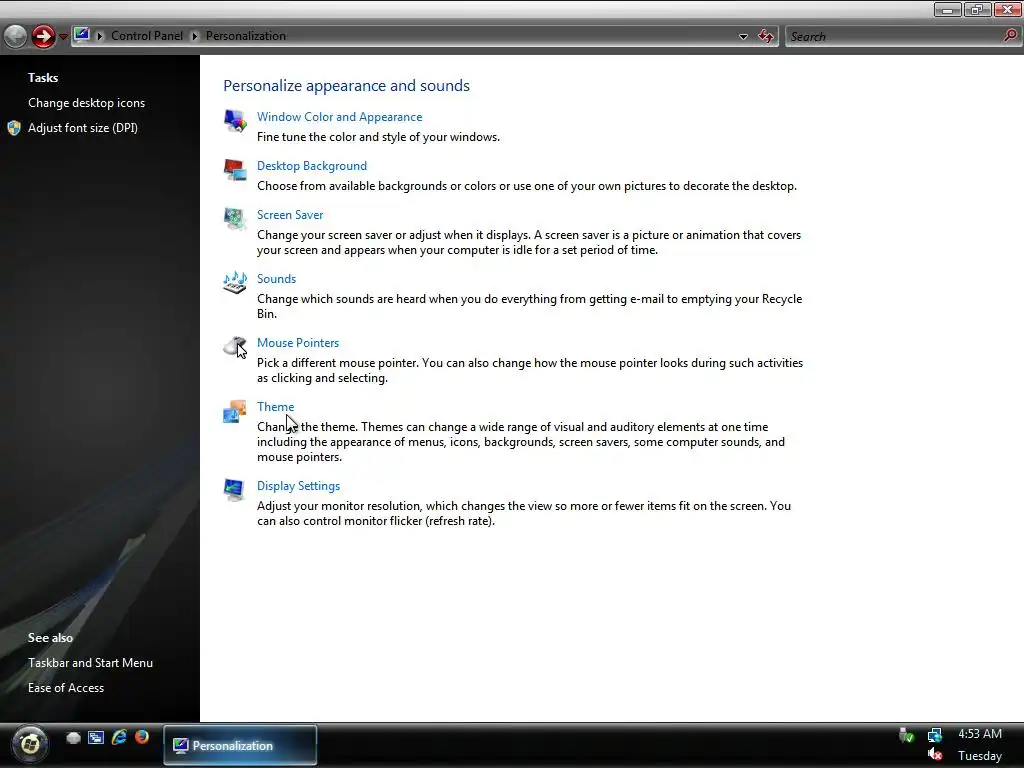Click the Tuesday date text in tray
The width and height of the screenshot is (1024, 768).
[980, 756]
